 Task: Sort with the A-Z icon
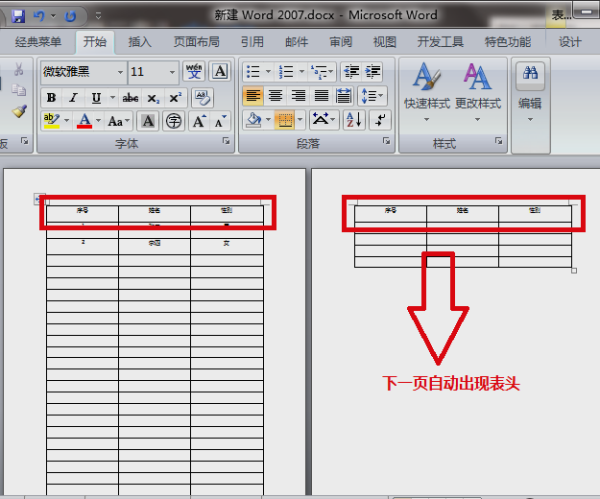354,120
